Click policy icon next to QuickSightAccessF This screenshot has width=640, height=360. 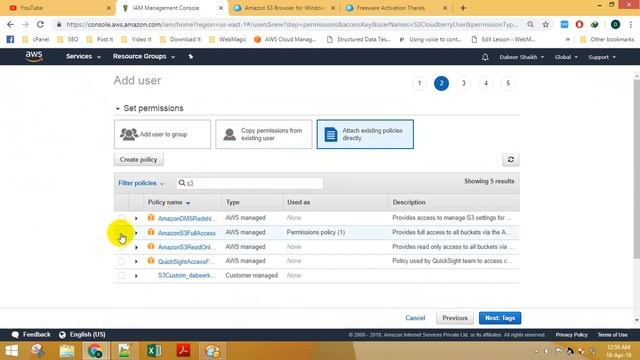pyautogui.click(x=151, y=260)
